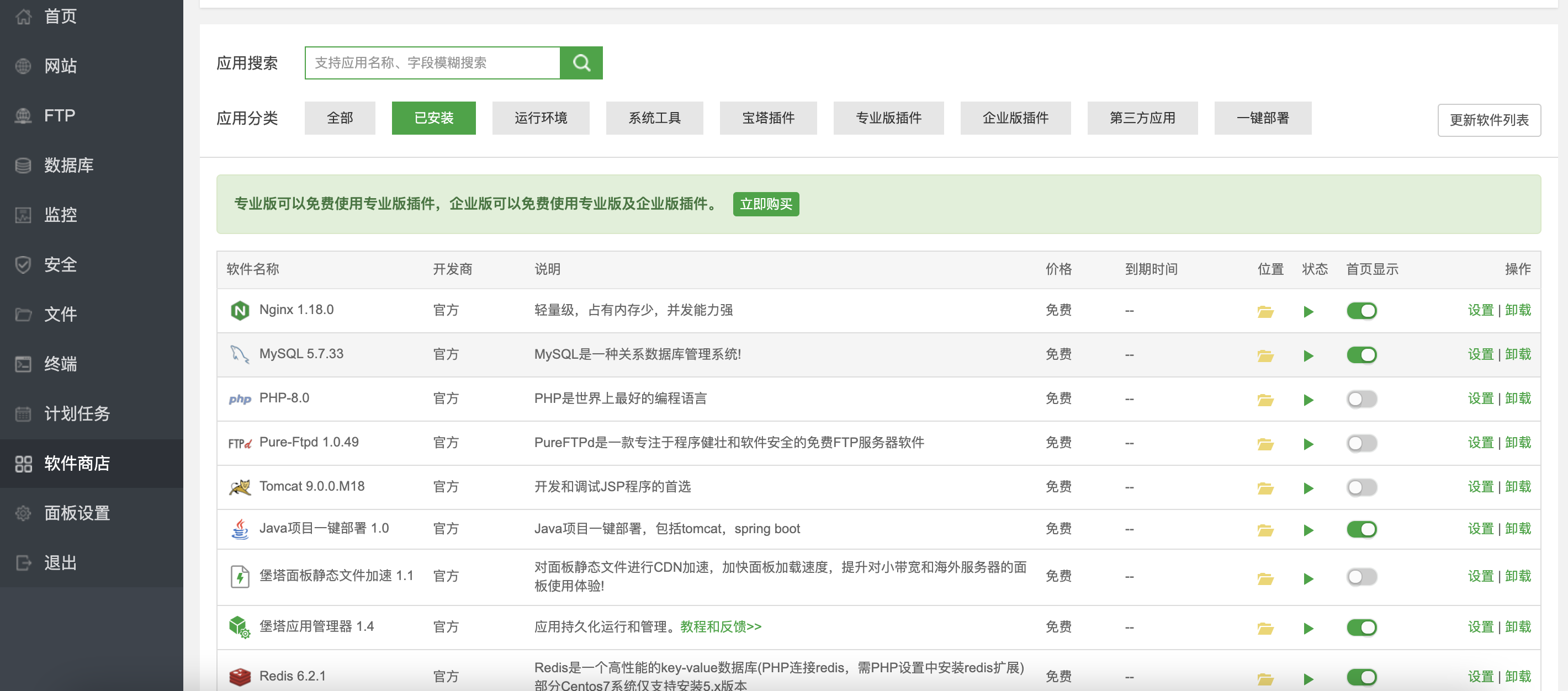This screenshot has width=1568, height=691.
Task: Click the play status icon for Pure-Ftpd
Action: (x=1308, y=444)
